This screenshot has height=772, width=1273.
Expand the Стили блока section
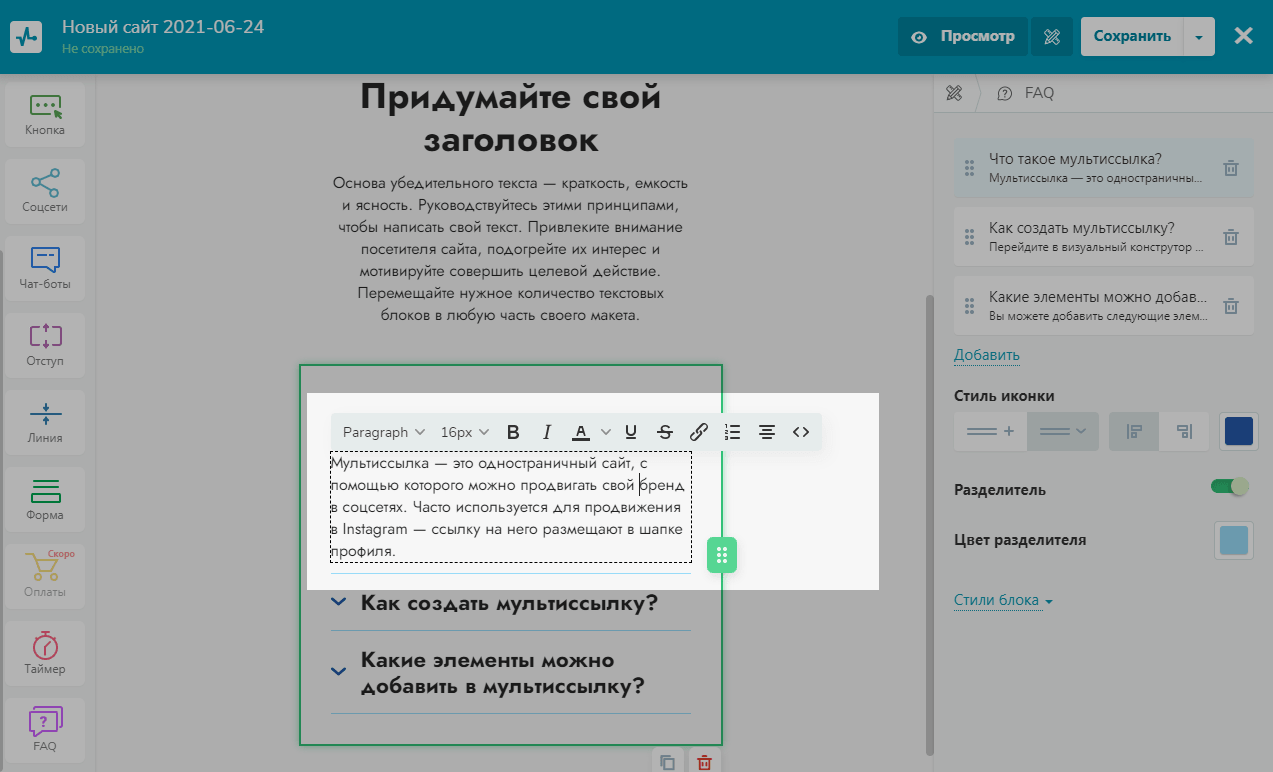(1003, 601)
